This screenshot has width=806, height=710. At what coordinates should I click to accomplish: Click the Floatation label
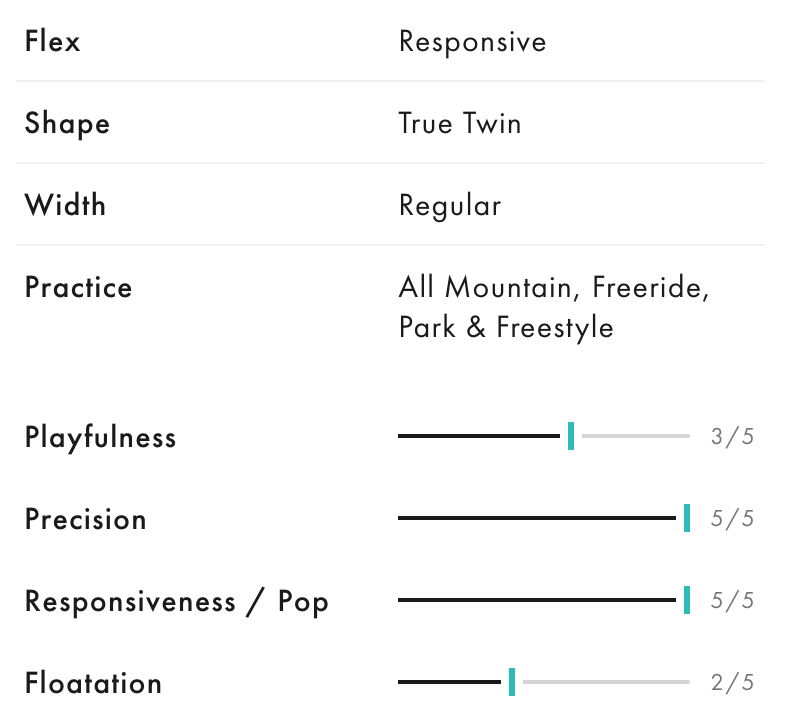point(93,683)
